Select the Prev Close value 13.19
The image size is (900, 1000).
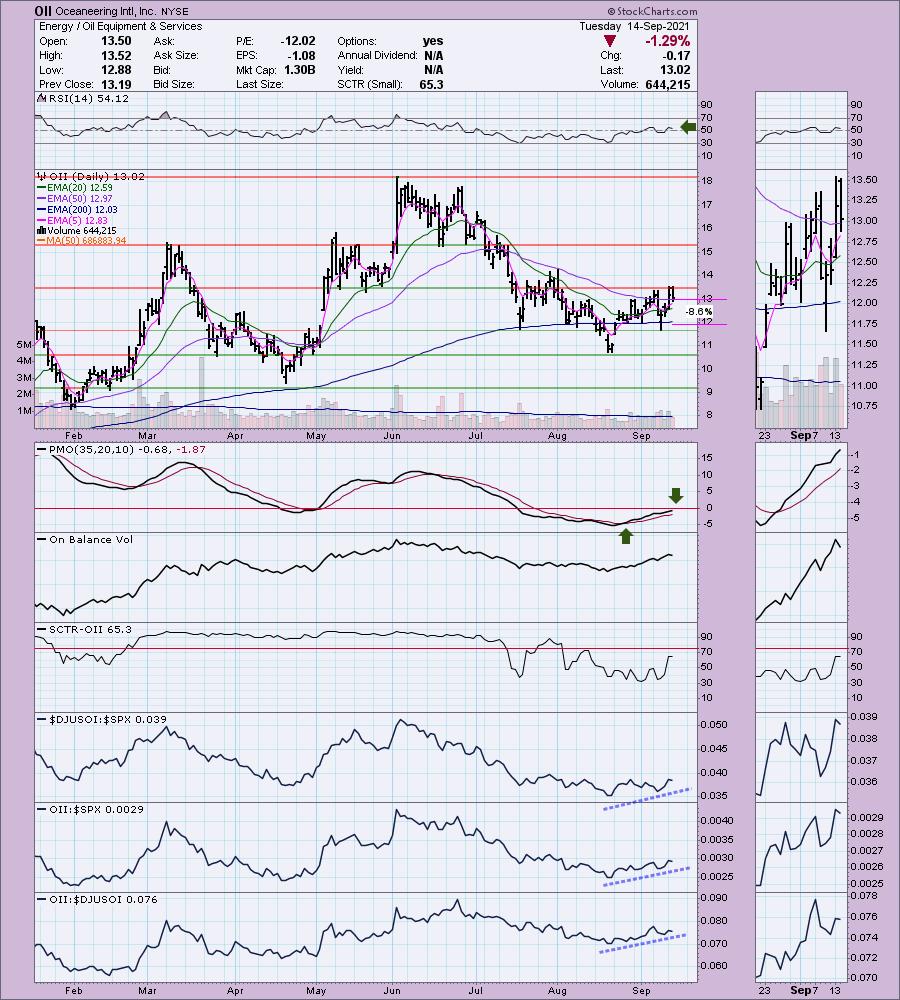(116, 84)
